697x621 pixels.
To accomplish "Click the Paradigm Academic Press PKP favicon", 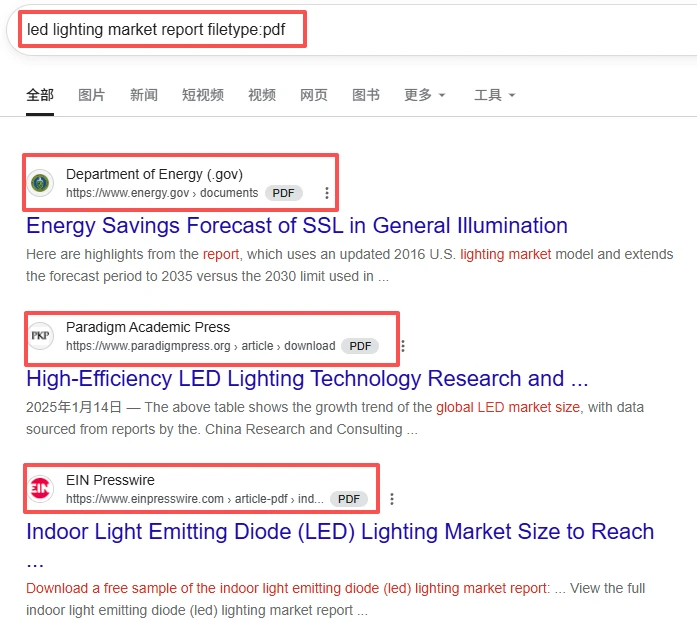I will (40, 336).
